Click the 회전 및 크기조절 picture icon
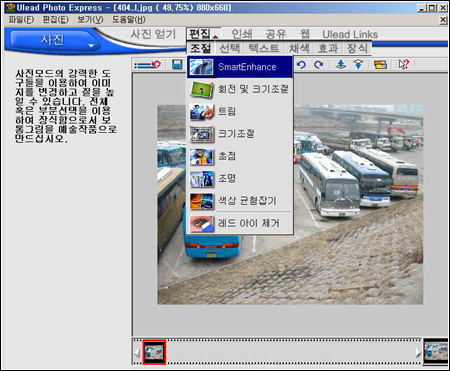450x371 pixels. pos(202,89)
